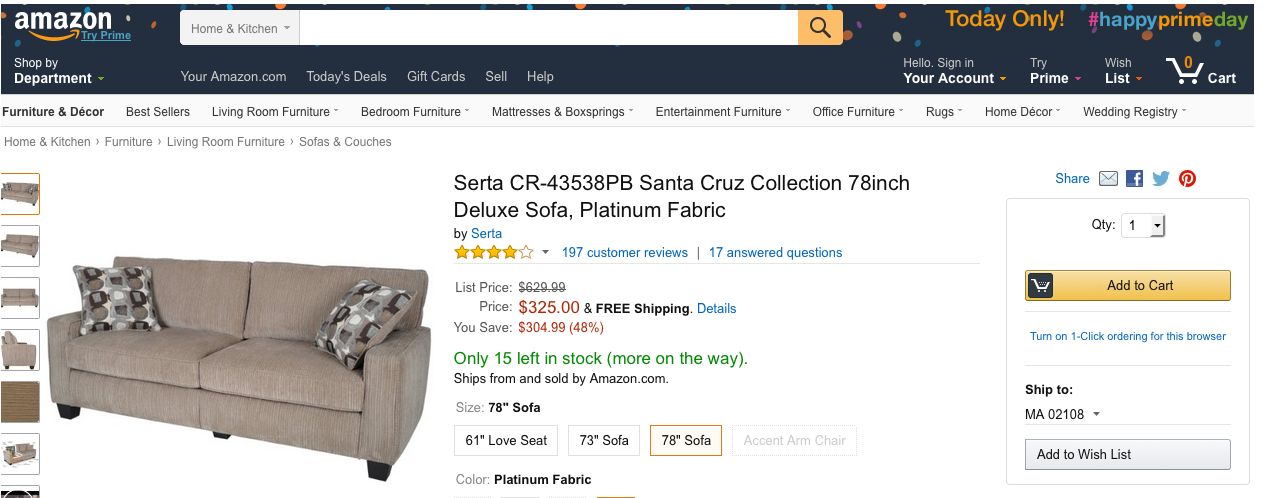The height and width of the screenshot is (498, 1263).
Task: Open the Qty quantity dropdown
Action: point(1143,226)
